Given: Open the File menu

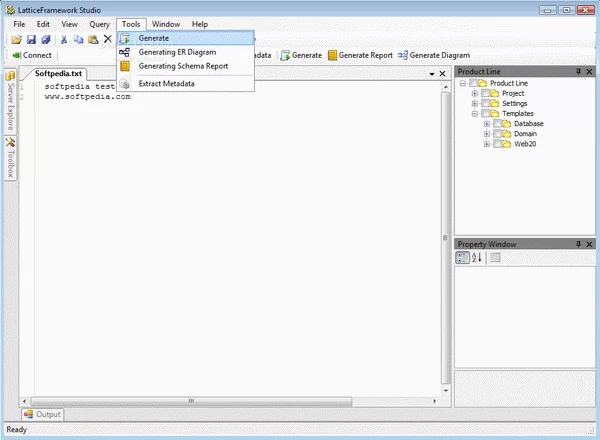Looking at the screenshot, I should tap(19, 24).
